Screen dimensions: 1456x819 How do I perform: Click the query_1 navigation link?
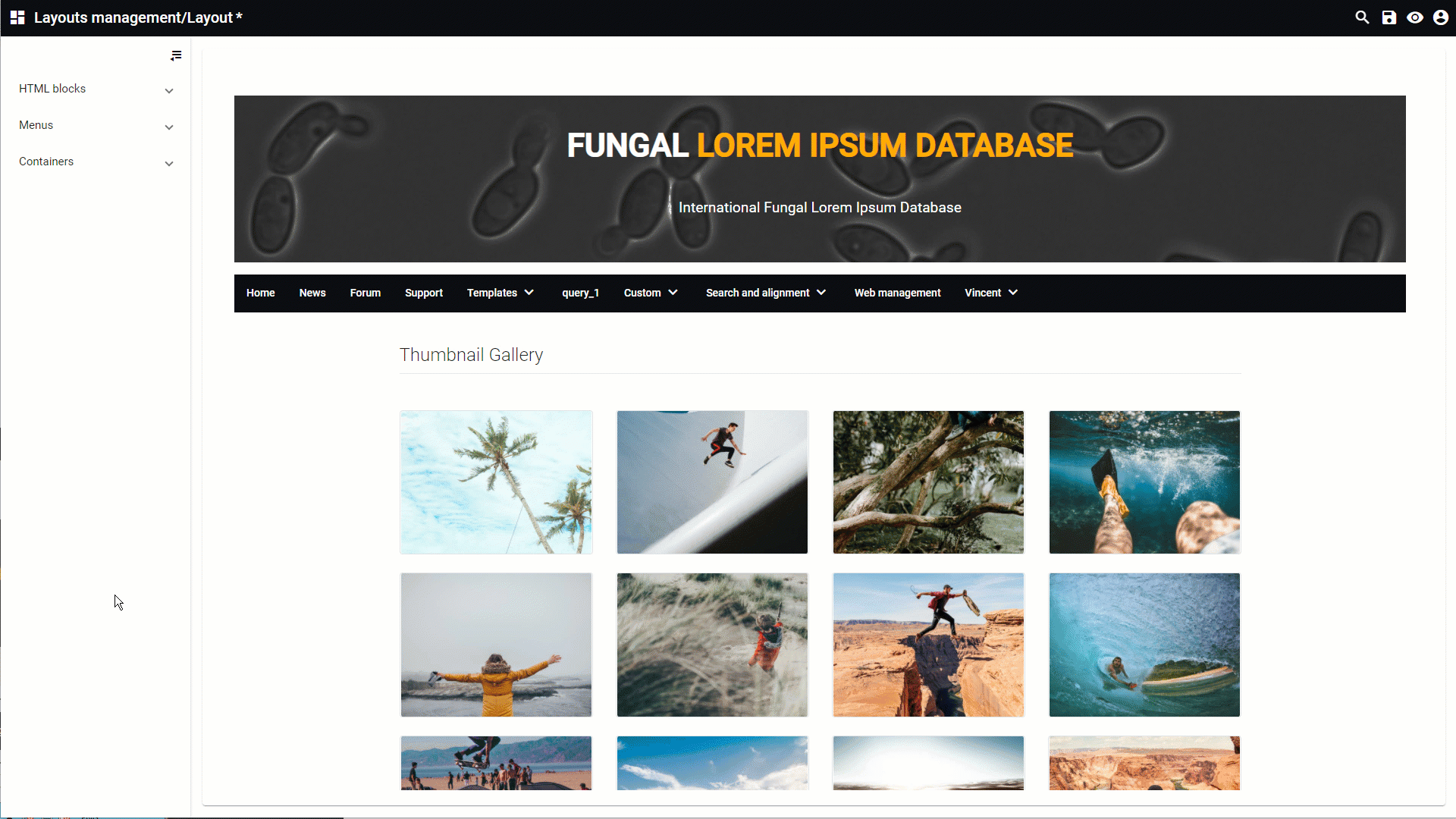click(x=580, y=293)
